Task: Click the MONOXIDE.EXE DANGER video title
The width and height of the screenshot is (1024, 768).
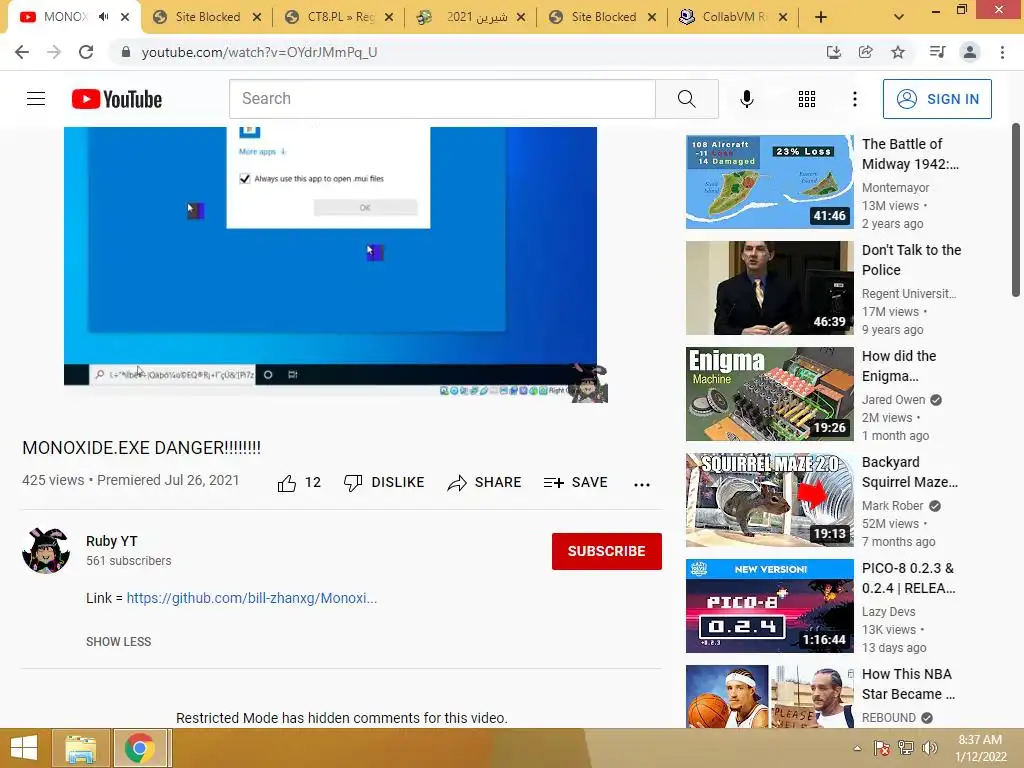Action: click(142, 448)
